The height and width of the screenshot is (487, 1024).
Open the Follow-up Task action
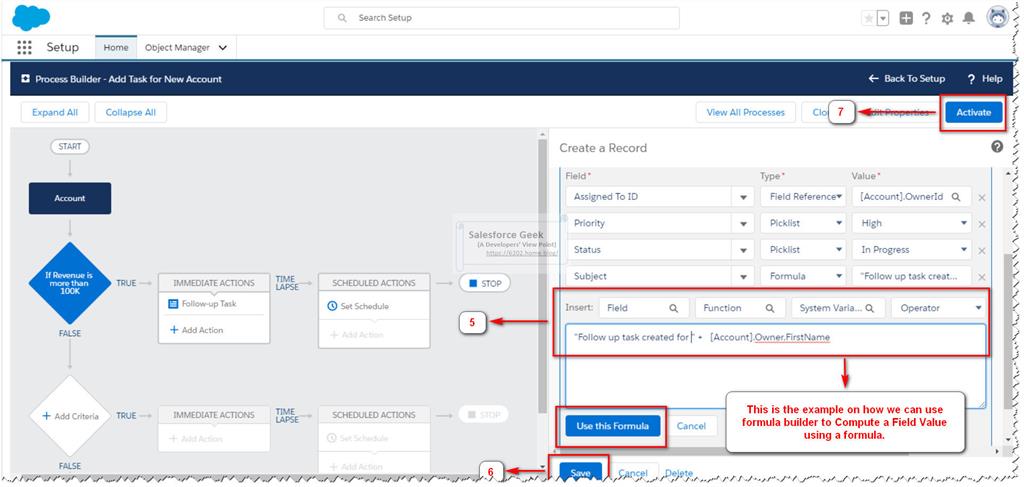tap(208, 304)
